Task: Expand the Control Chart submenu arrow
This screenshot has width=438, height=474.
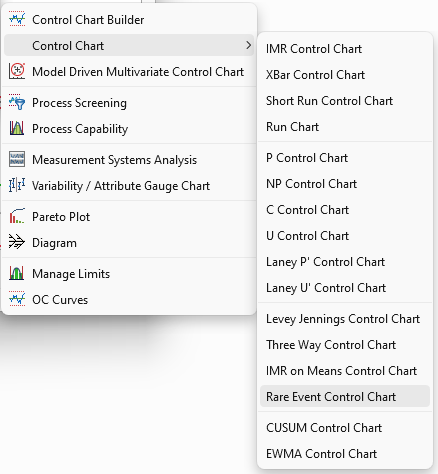Action: pyautogui.click(x=248, y=45)
